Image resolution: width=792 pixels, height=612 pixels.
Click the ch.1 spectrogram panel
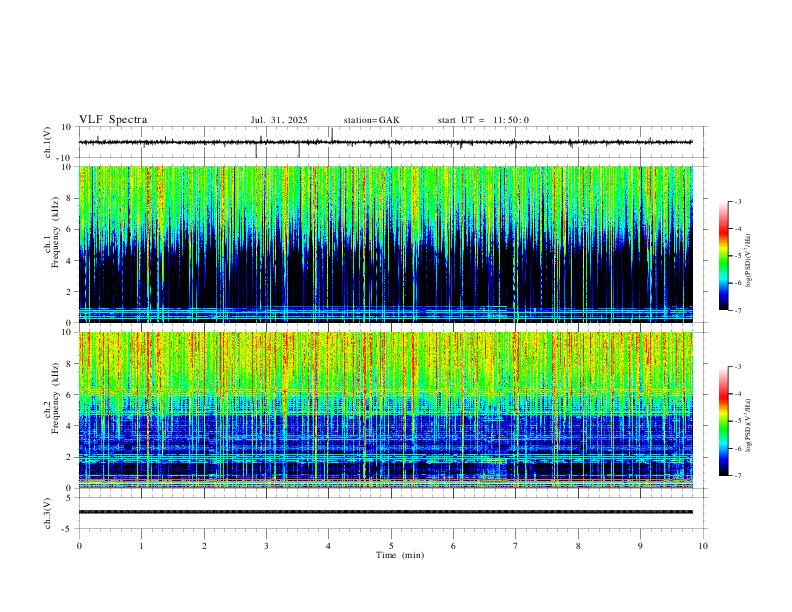(386, 244)
